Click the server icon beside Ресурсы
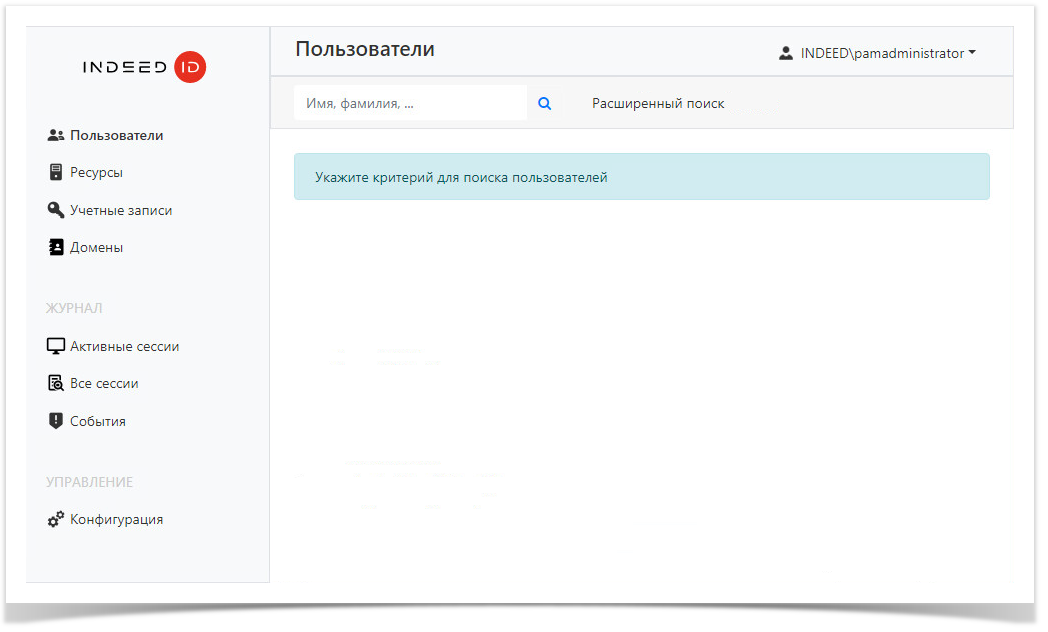 pos(56,172)
